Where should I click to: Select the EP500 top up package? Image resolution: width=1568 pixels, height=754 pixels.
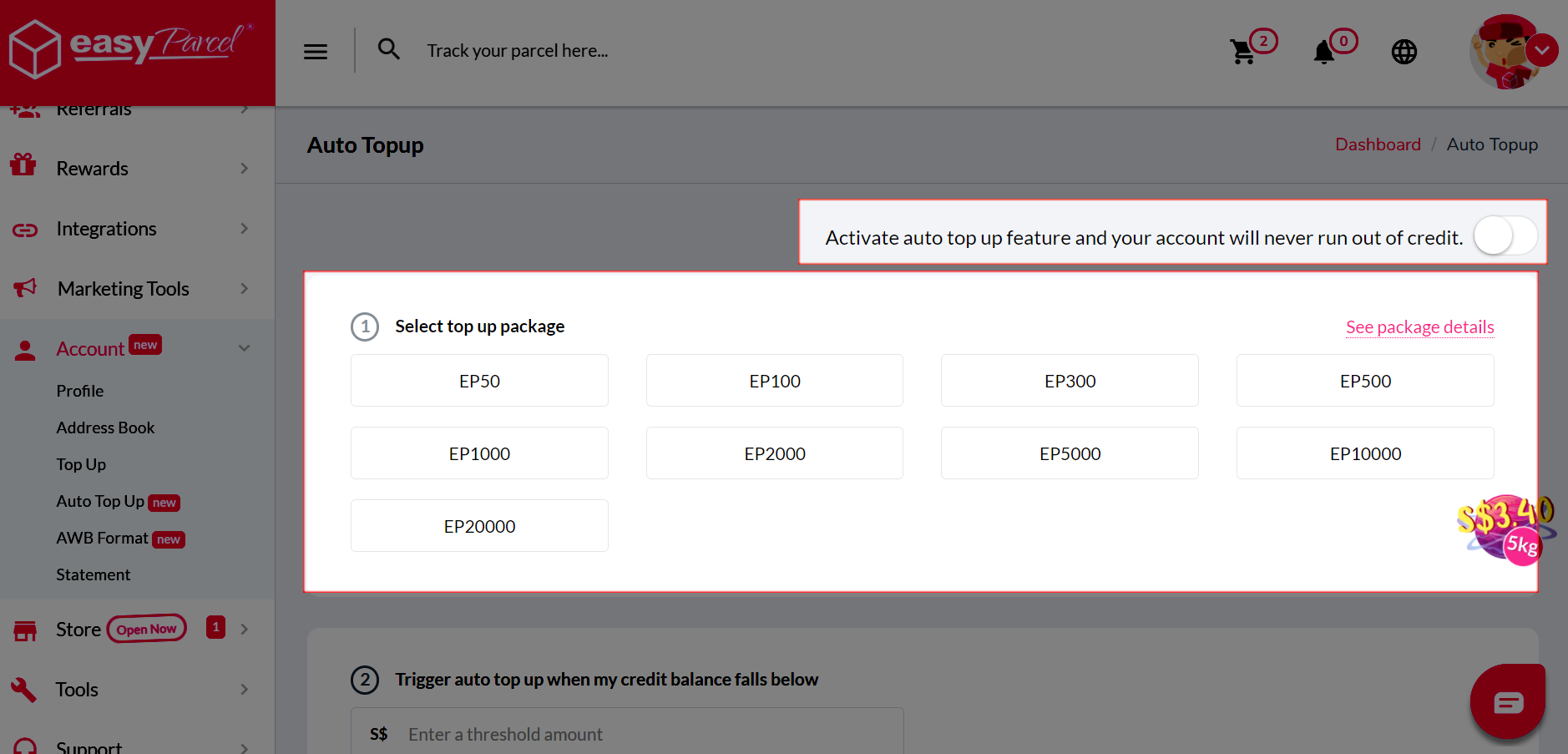tap(1364, 380)
